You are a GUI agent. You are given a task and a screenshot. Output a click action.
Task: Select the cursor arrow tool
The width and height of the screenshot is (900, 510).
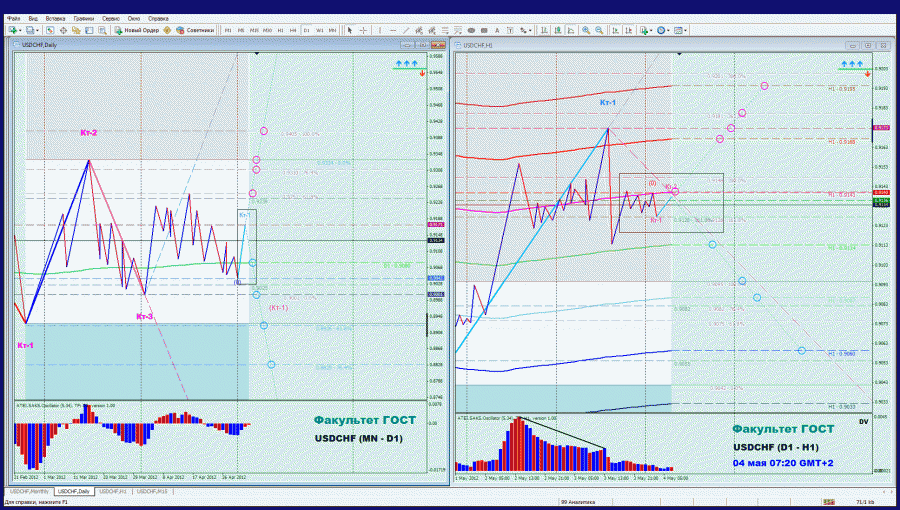pyautogui.click(x=350, y=30)
